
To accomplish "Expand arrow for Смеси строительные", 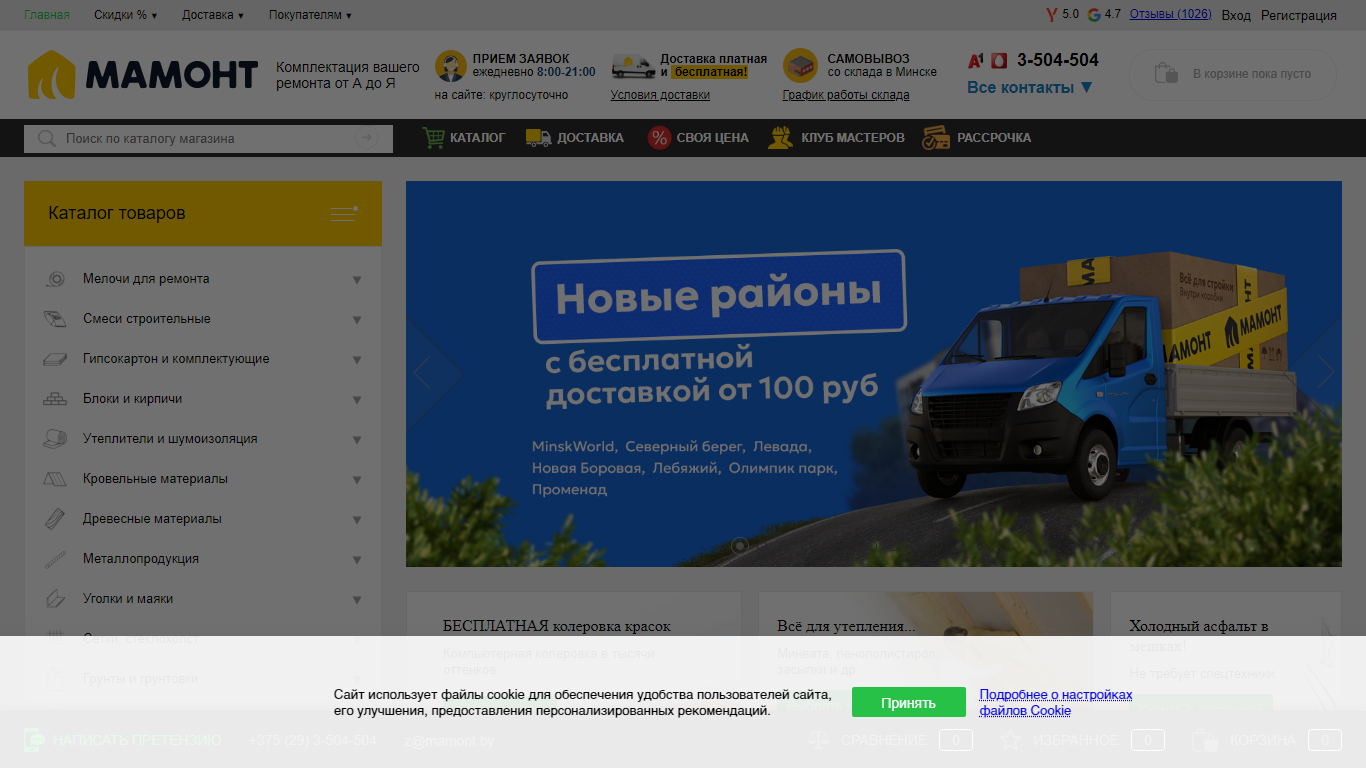I will coord(357,320).
